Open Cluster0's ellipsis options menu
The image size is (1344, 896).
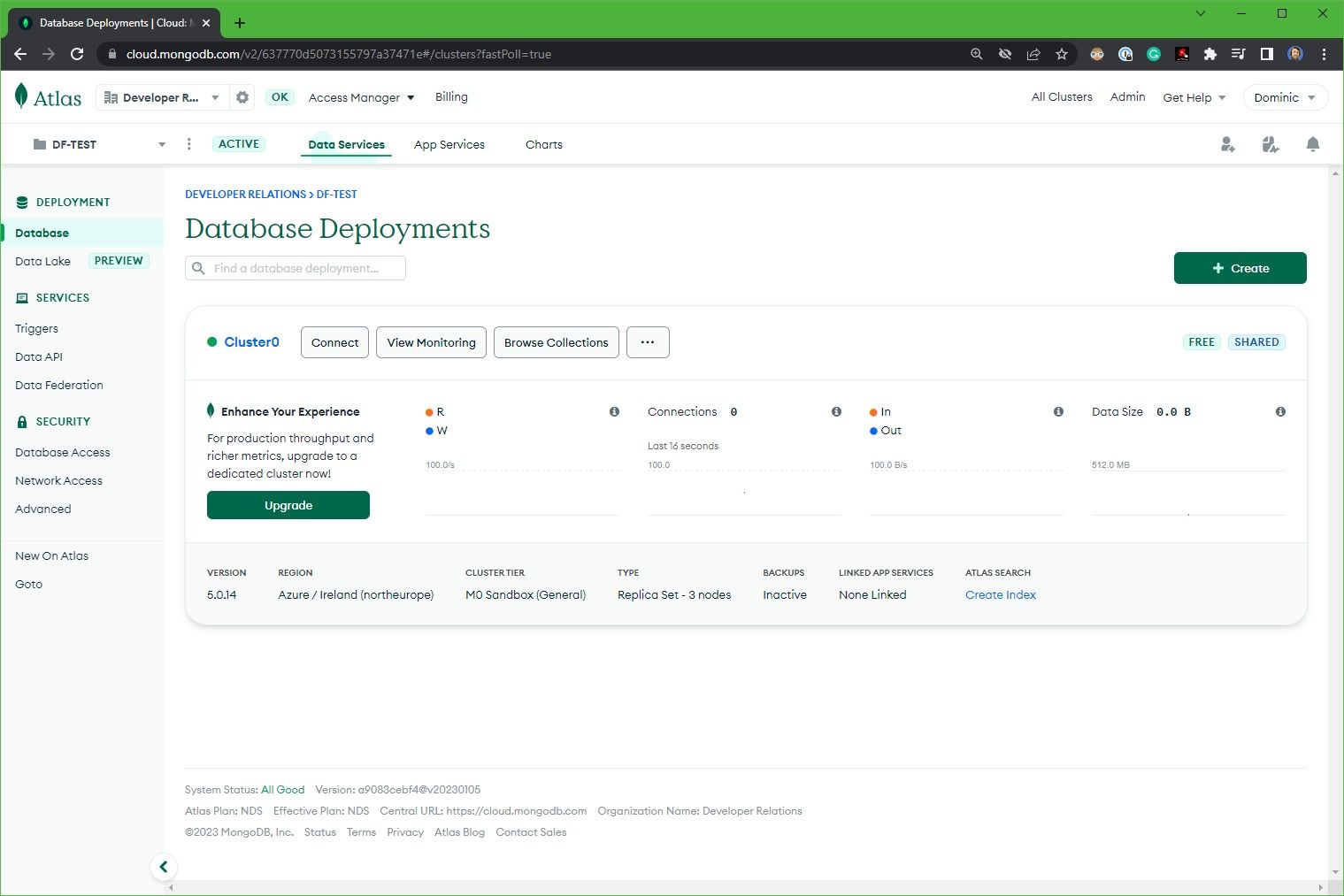click(648, 342)
